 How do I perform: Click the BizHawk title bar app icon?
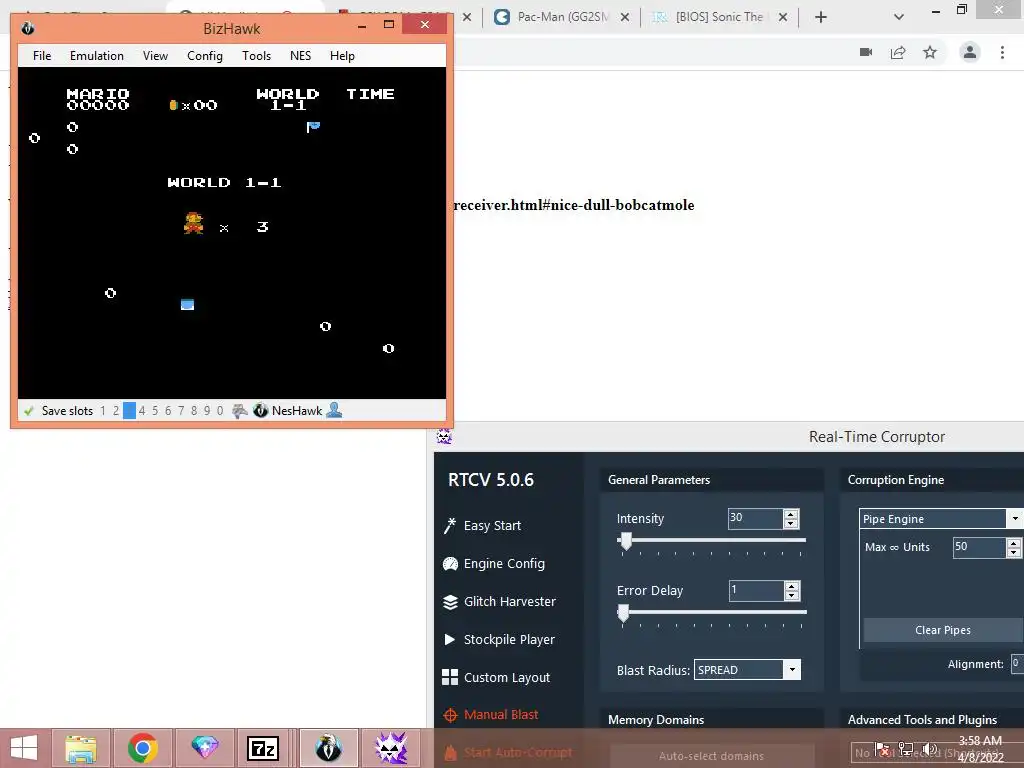[27, 28]
